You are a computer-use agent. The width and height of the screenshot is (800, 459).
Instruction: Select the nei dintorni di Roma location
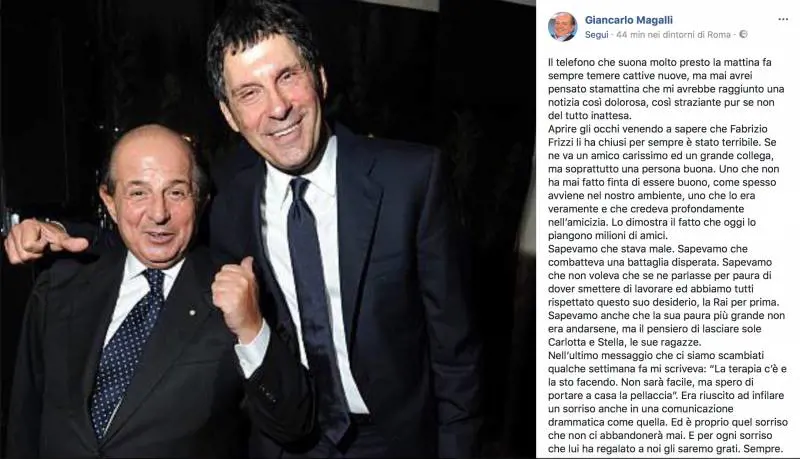pyautogui.click(x=689, y=35)
